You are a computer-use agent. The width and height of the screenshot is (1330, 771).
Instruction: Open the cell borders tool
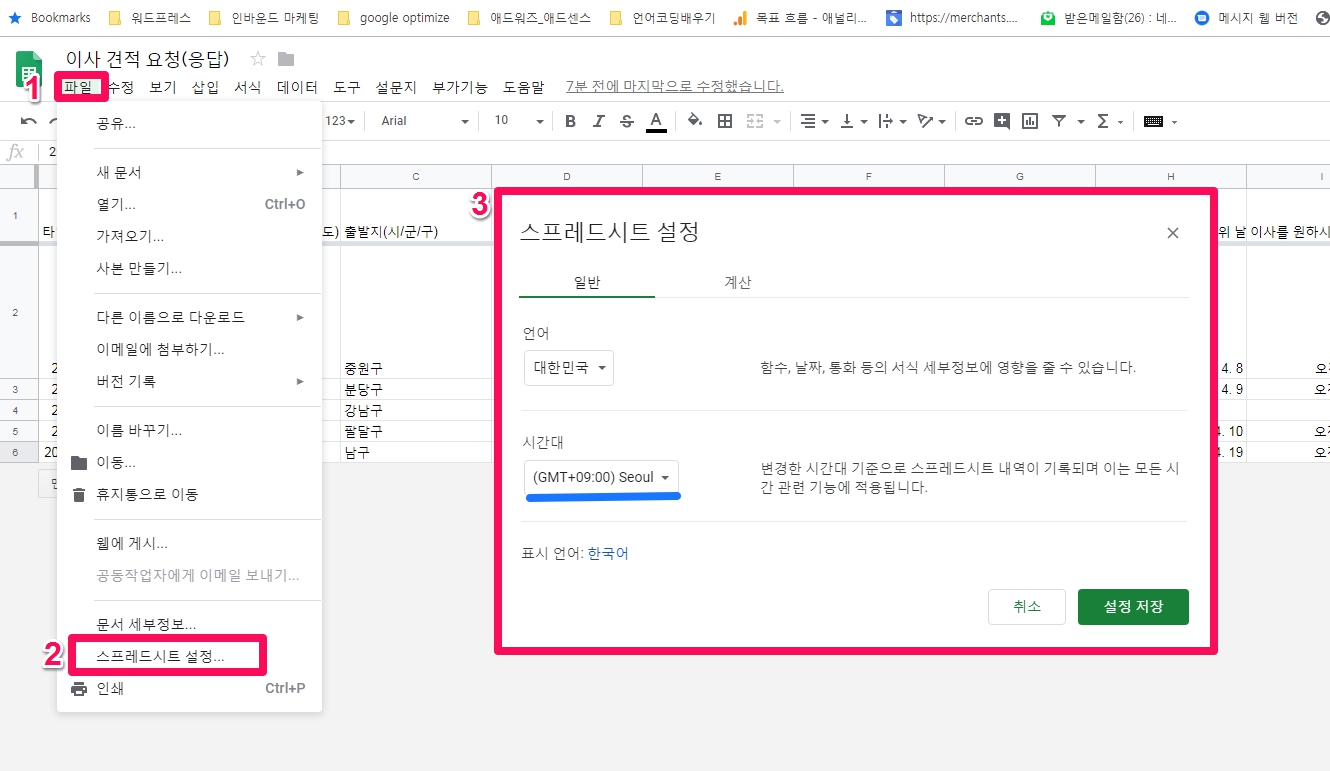pos(725,121)
